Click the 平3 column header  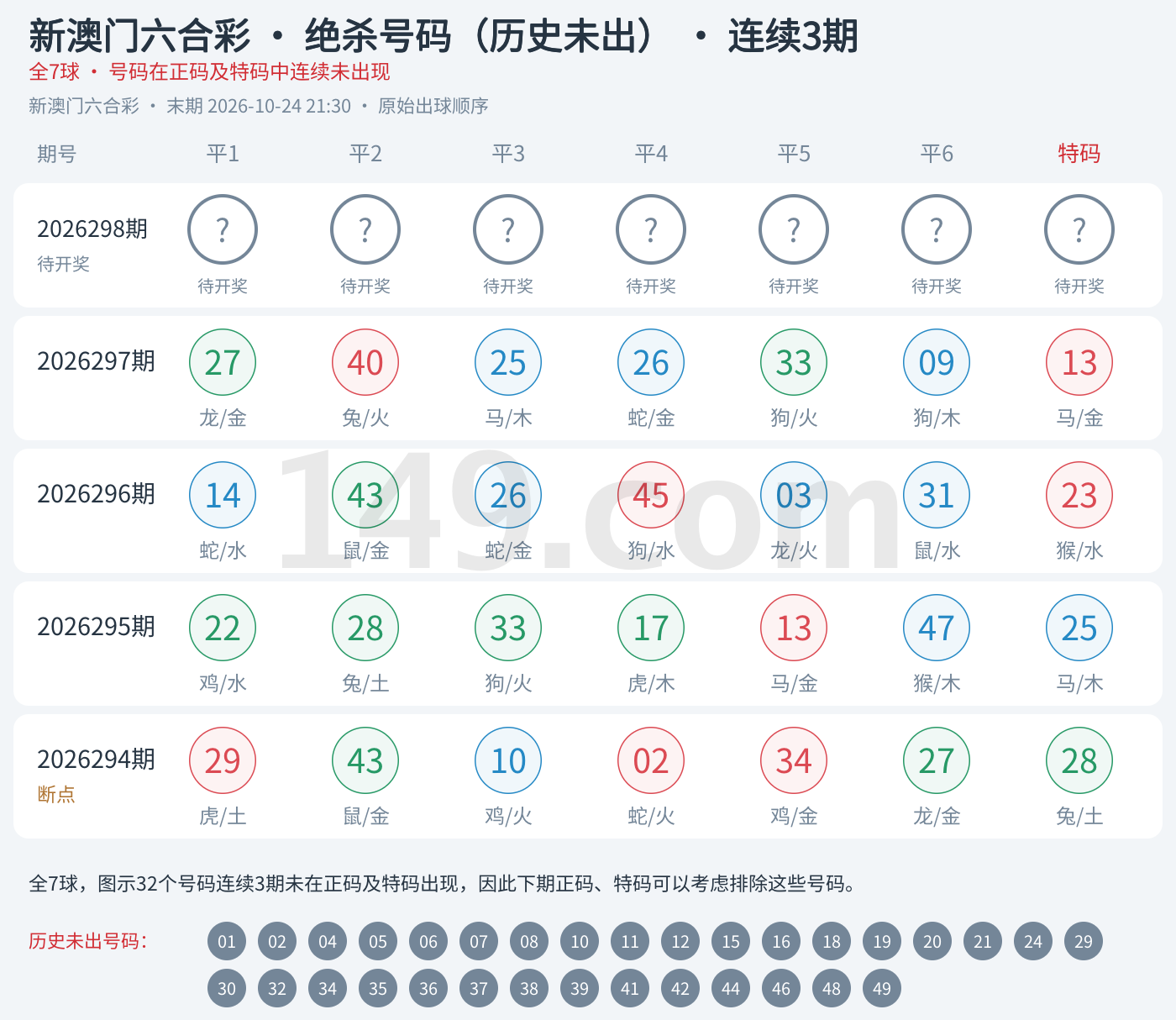(508, 154)
